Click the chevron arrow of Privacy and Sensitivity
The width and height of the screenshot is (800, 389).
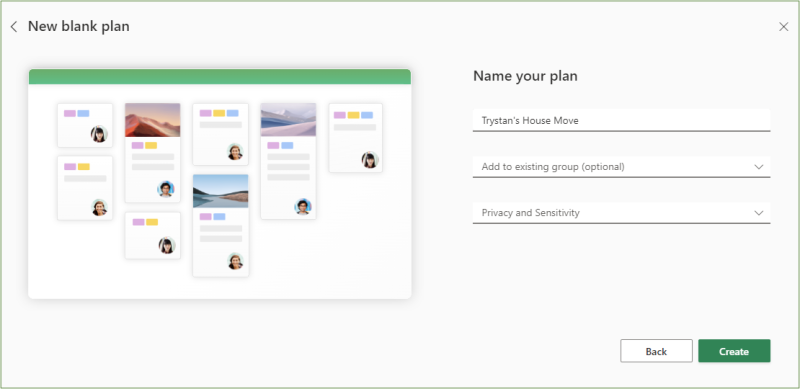click(x=759, y=213)
